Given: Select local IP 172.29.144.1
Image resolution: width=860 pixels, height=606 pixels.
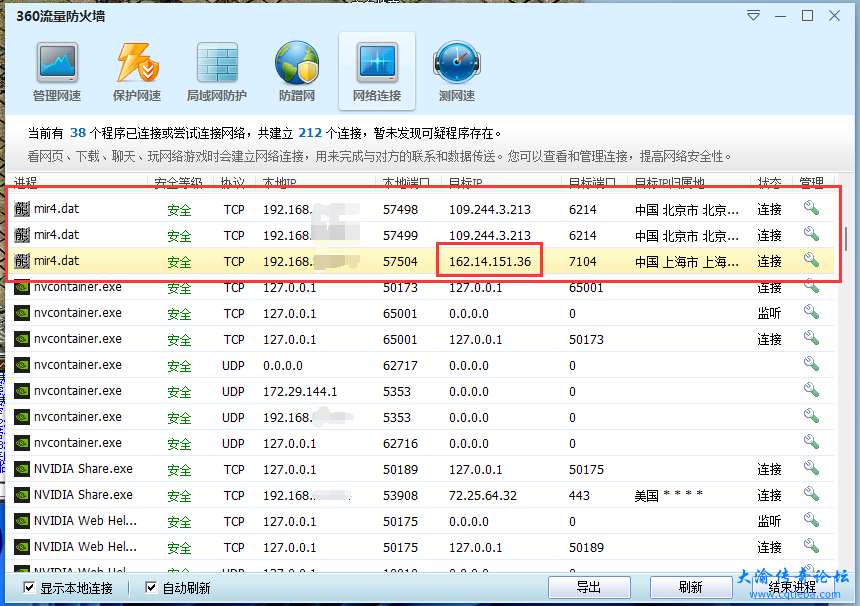Looking at the screenshot, I should pyautogui.click(x=300, y=392).
